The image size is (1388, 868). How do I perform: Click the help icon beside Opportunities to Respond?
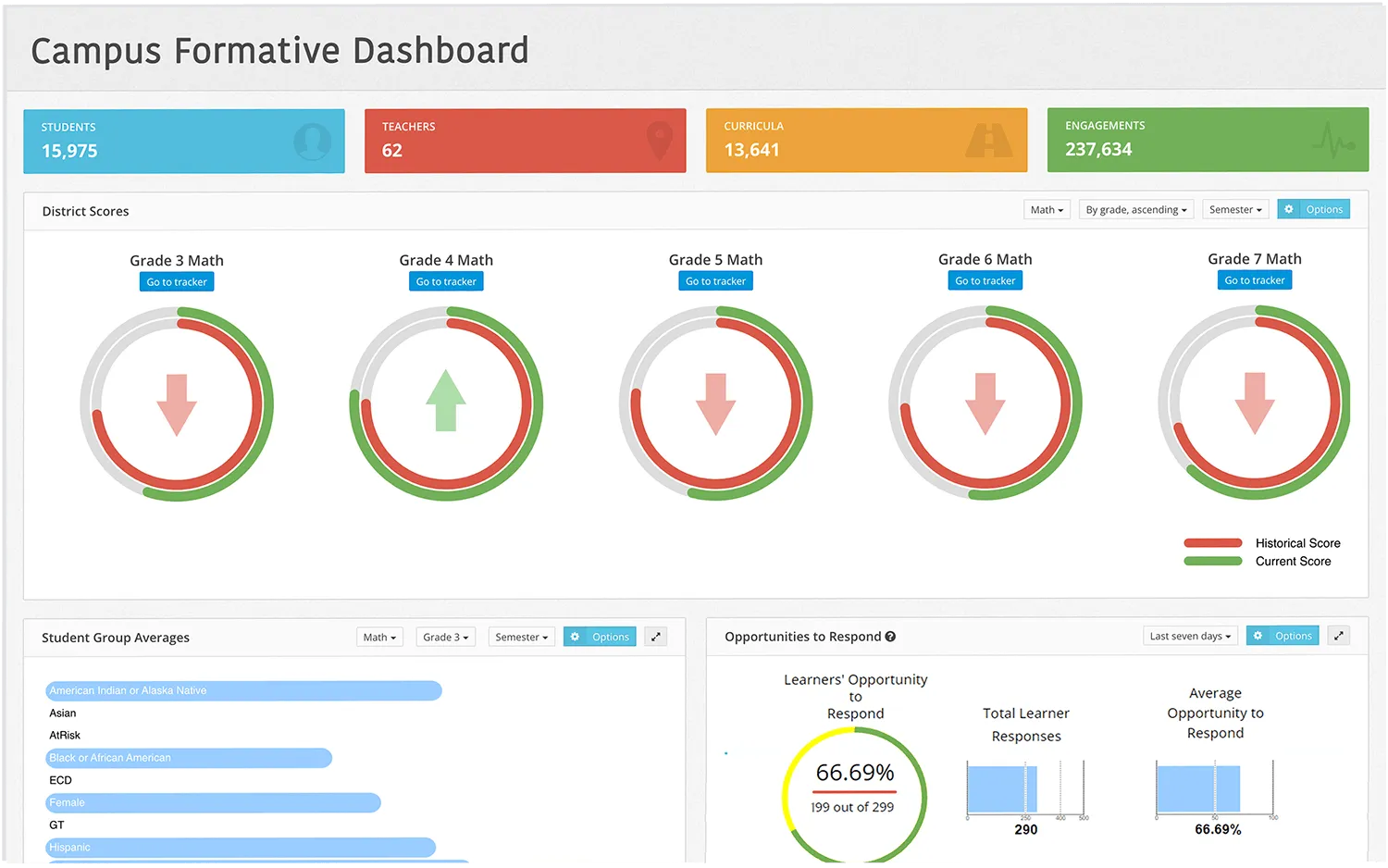pos(890,637)
